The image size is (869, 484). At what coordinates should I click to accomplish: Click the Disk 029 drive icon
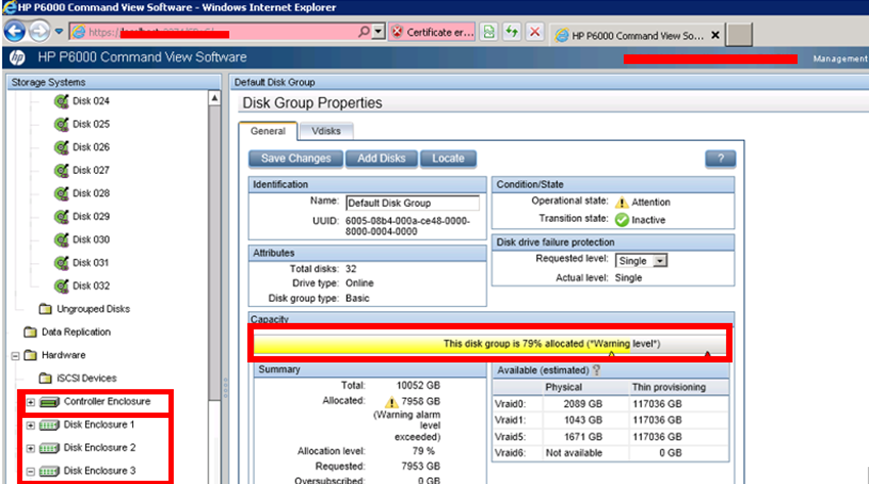tap(61, 217)
